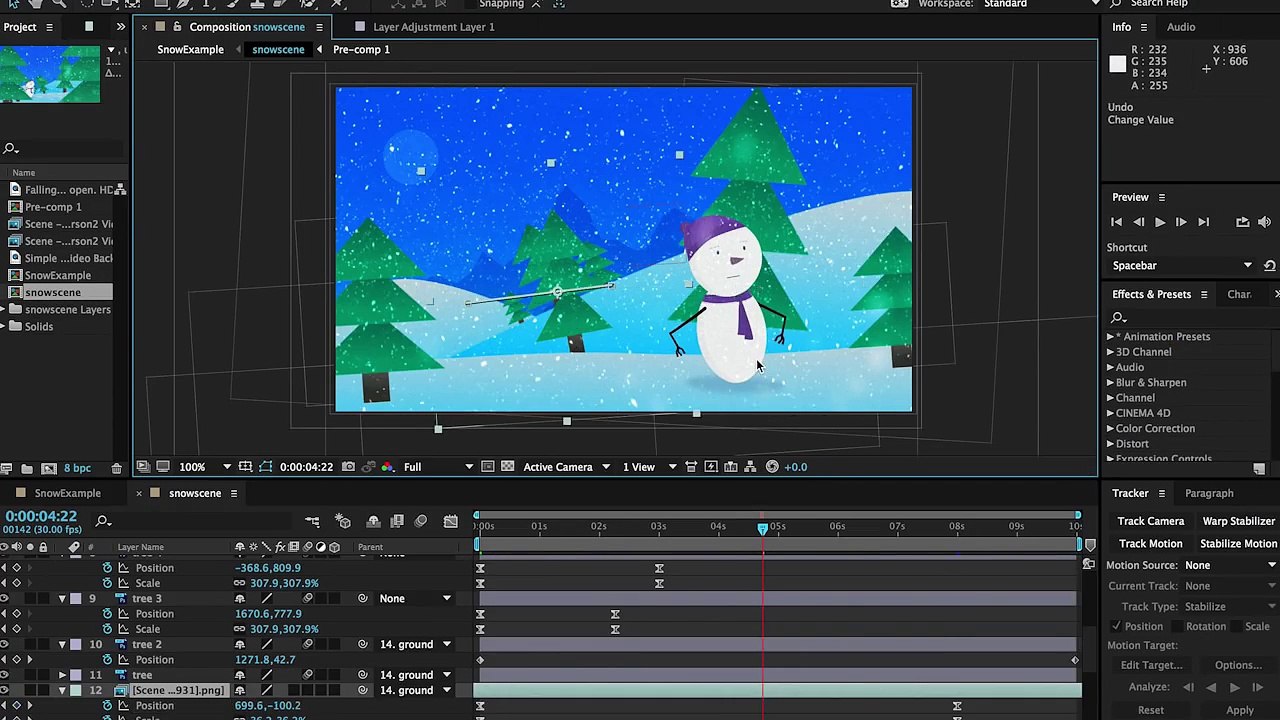Toggle the Position checkbox in Tracker
The height and width of the screenshot is (720, 1280).
tap(1116, 627)
